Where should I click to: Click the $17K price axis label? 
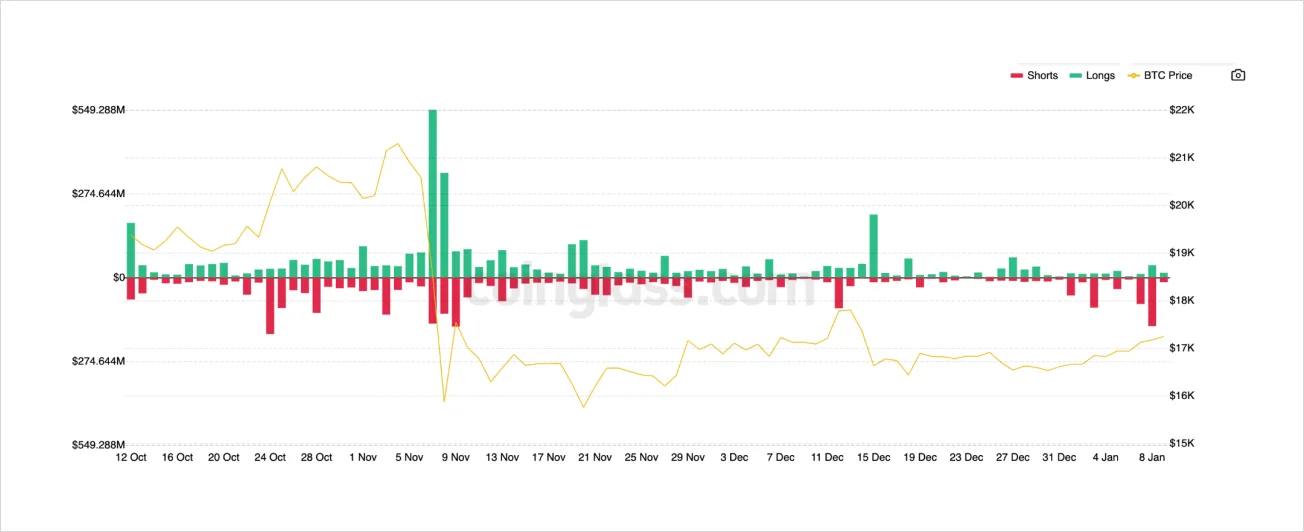[1181, 348]
